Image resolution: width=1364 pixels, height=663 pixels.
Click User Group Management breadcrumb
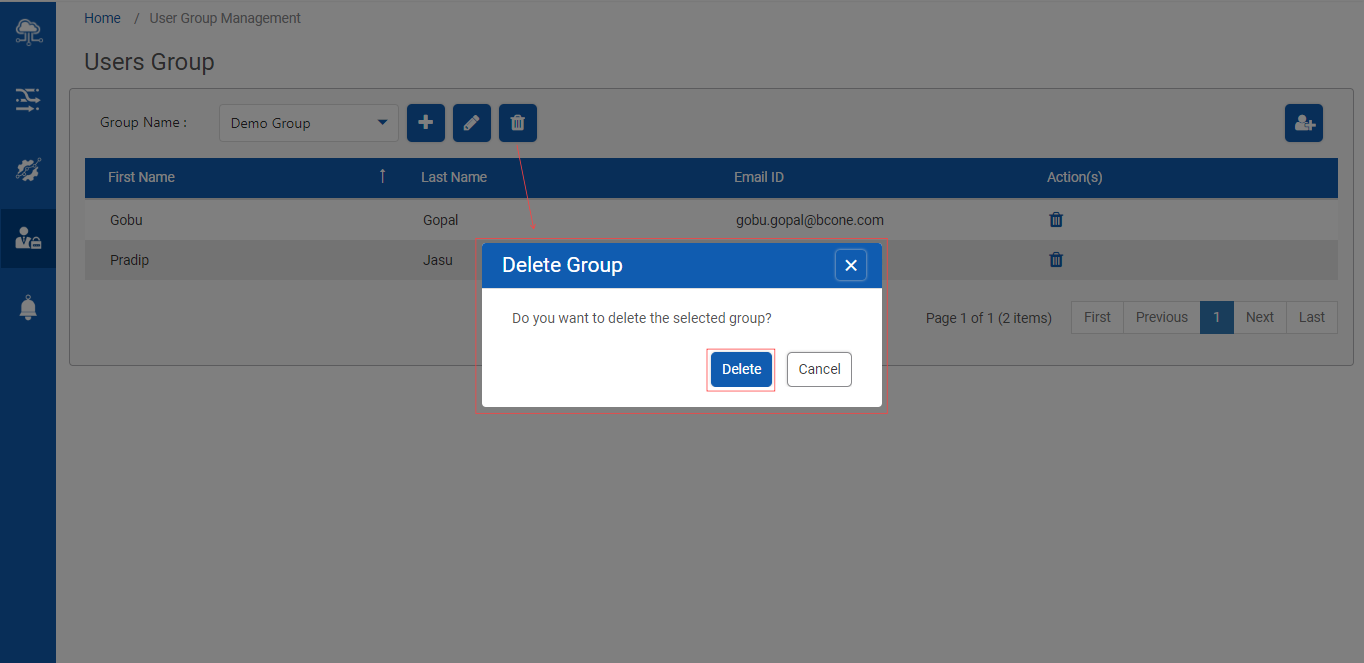tap(225, 18)
